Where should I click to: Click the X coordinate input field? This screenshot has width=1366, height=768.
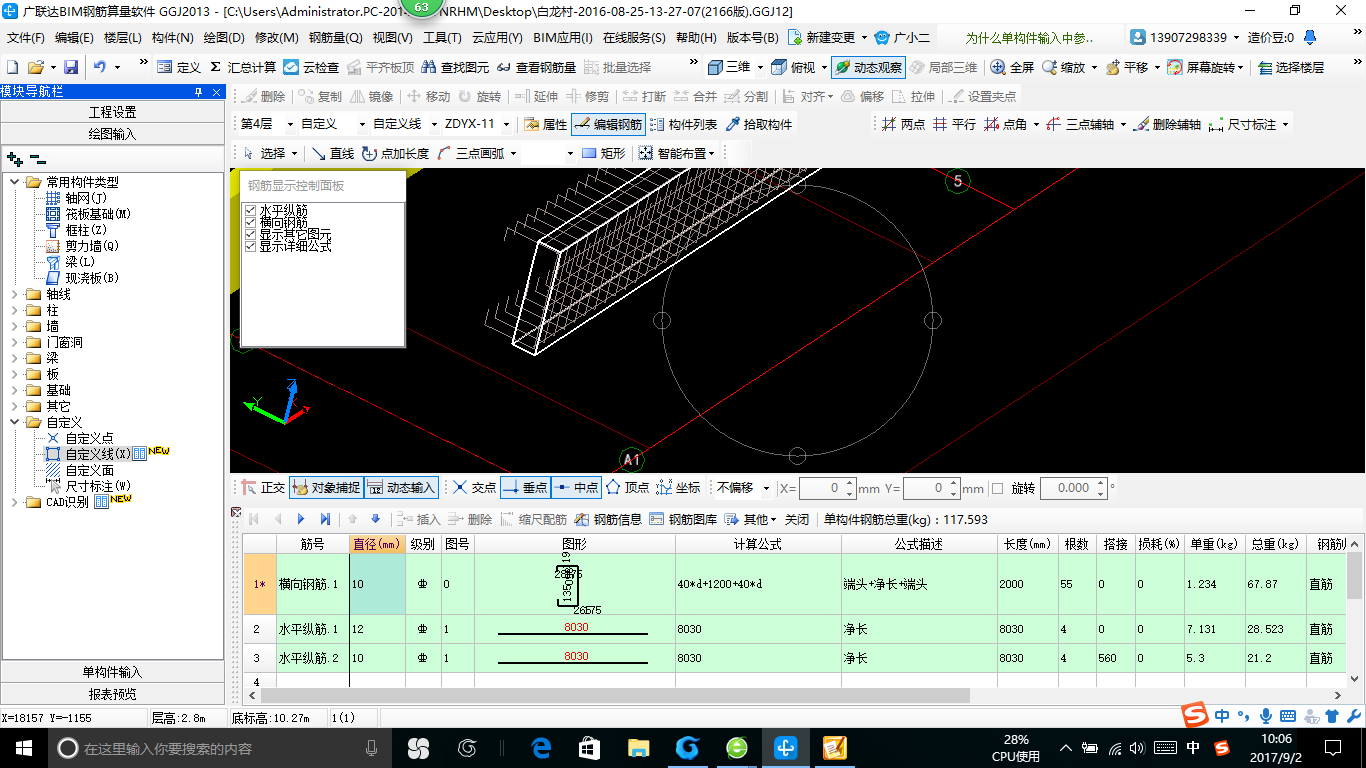click(x=826, y=488)
